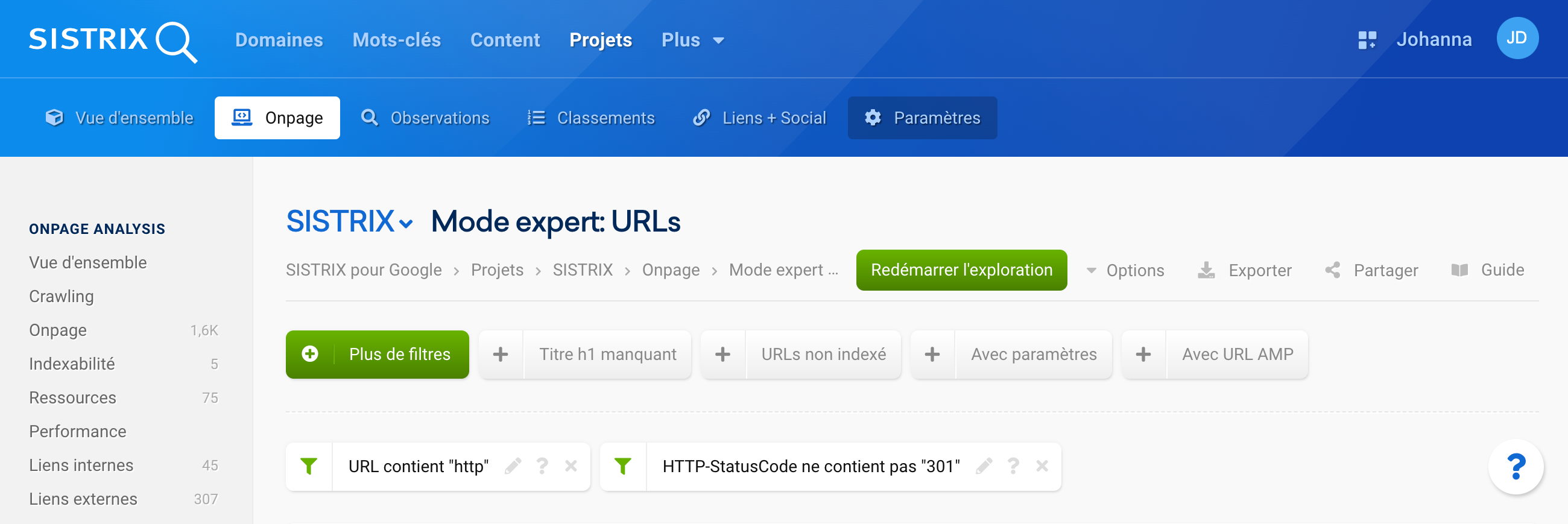
Task: Add the Titre h1 manquant filter via plus
Action: point(501,354)
